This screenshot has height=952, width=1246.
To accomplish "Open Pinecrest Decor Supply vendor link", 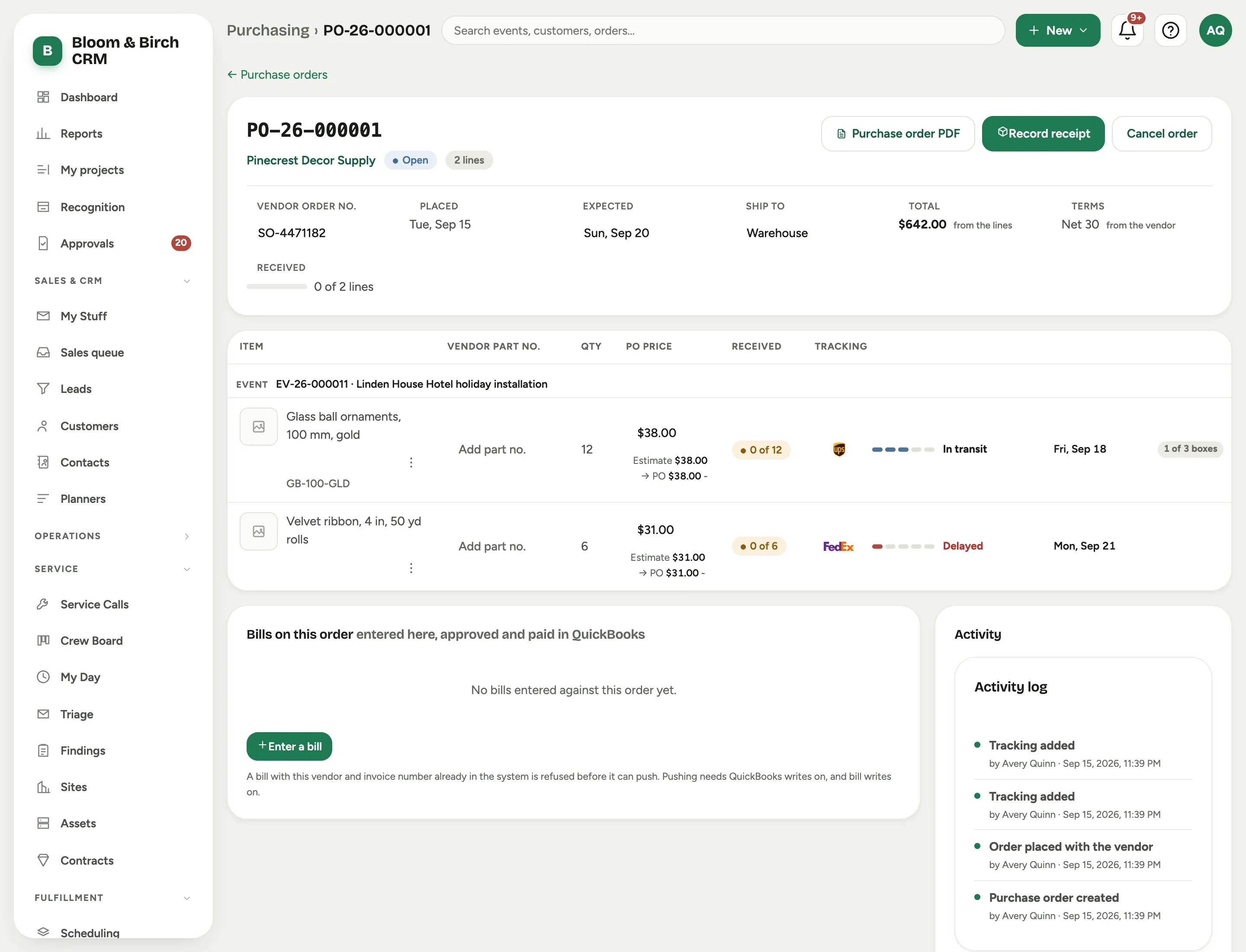I will pyautogui.click(x=311, y=161).
